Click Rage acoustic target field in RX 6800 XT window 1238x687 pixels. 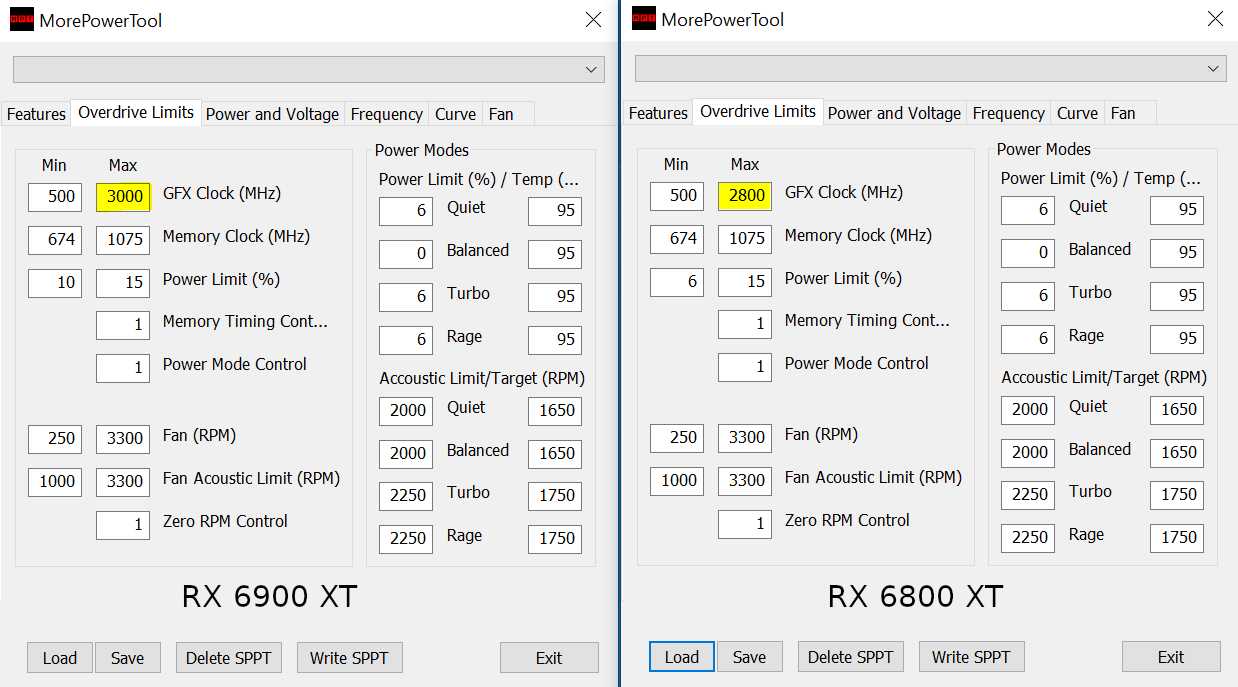tap(1177, 537)
